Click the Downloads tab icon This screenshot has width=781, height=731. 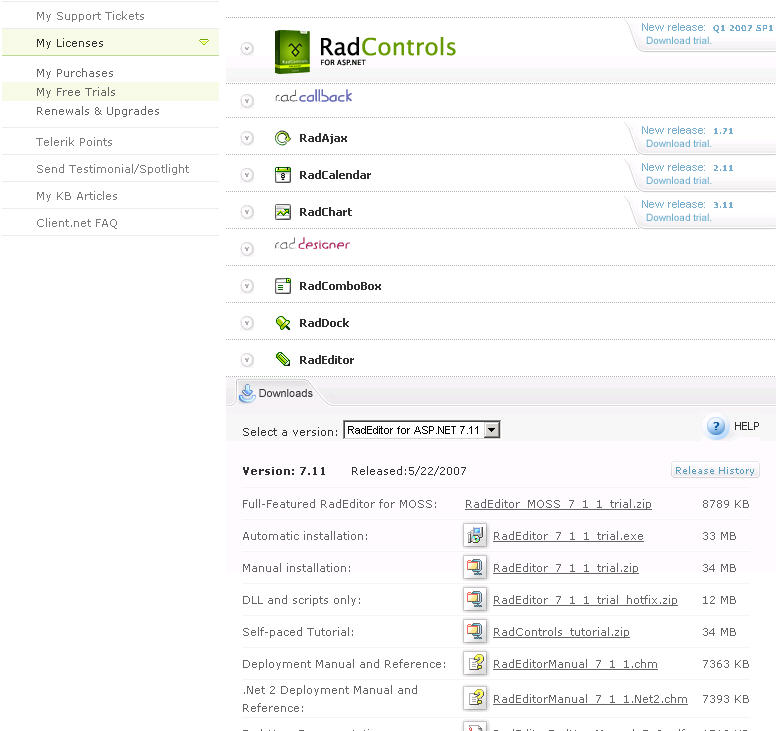point(247,393)
